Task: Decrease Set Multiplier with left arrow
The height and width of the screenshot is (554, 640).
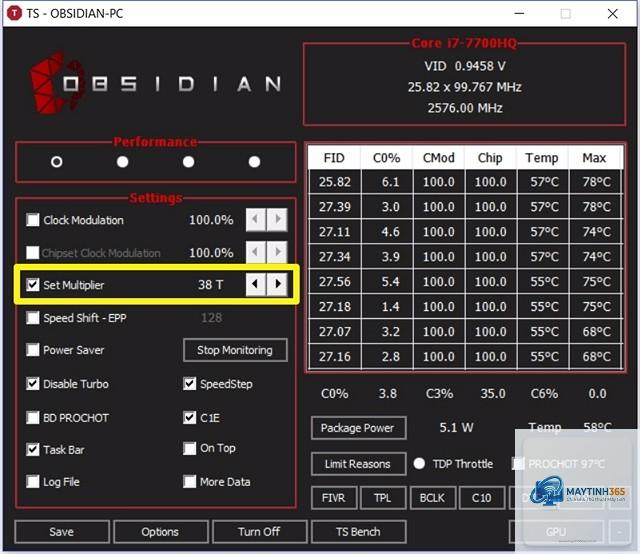Action: [256, 284]
